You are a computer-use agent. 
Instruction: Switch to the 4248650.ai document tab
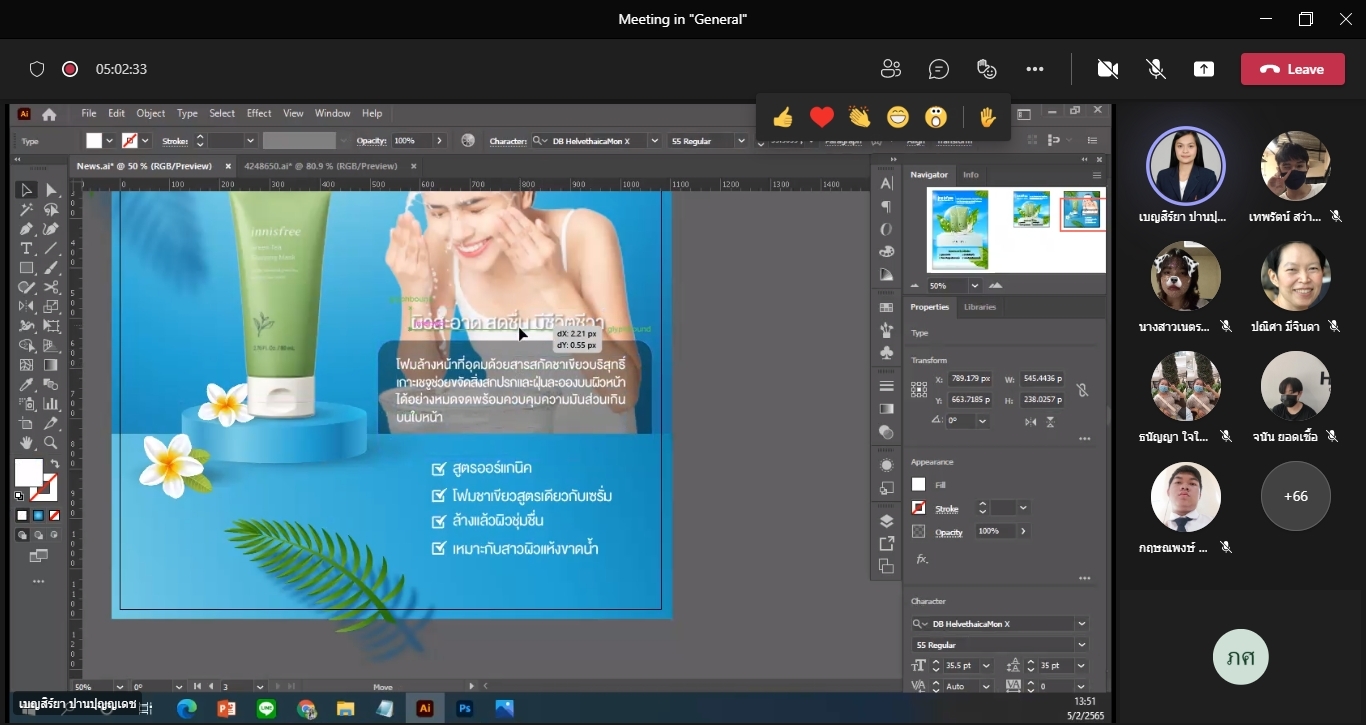320,166
